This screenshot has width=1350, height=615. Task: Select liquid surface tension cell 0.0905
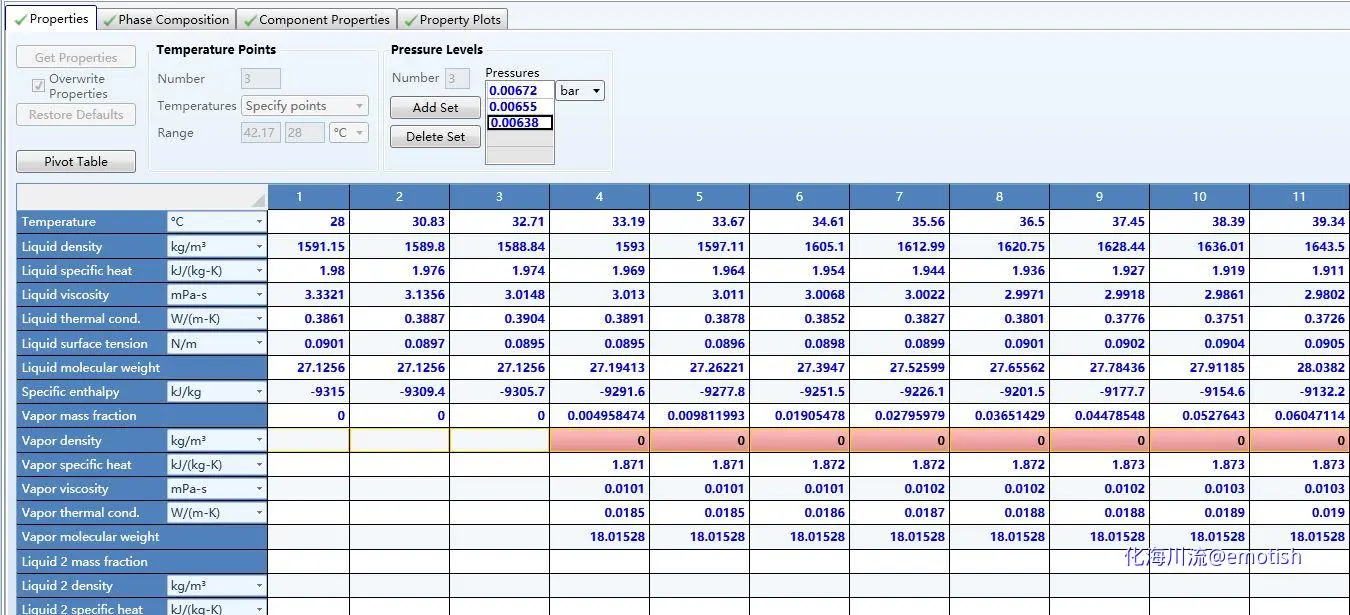[1299, 343]
